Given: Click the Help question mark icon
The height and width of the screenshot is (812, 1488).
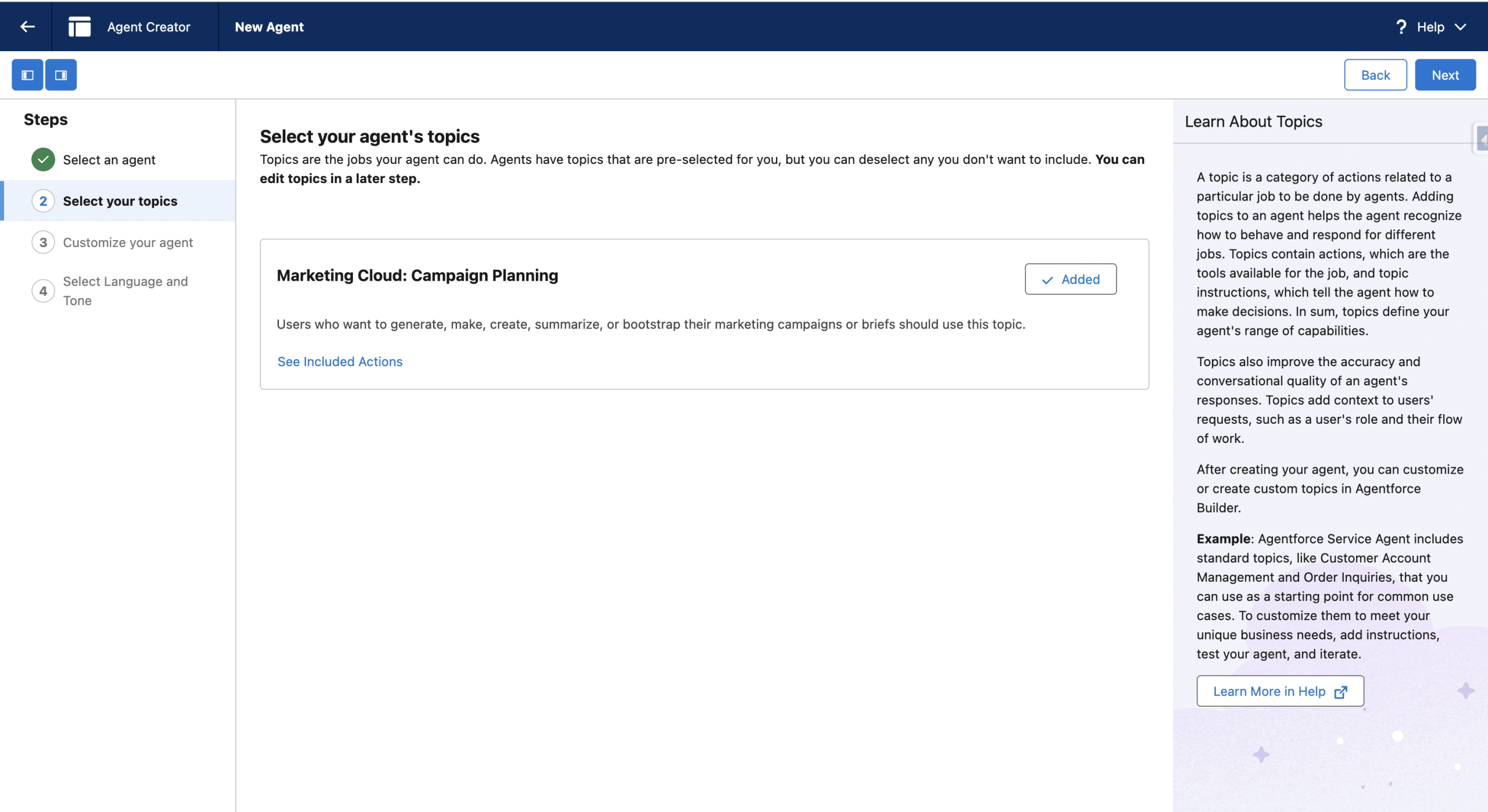Looking at the screenshot, I should coord(1401,27).
